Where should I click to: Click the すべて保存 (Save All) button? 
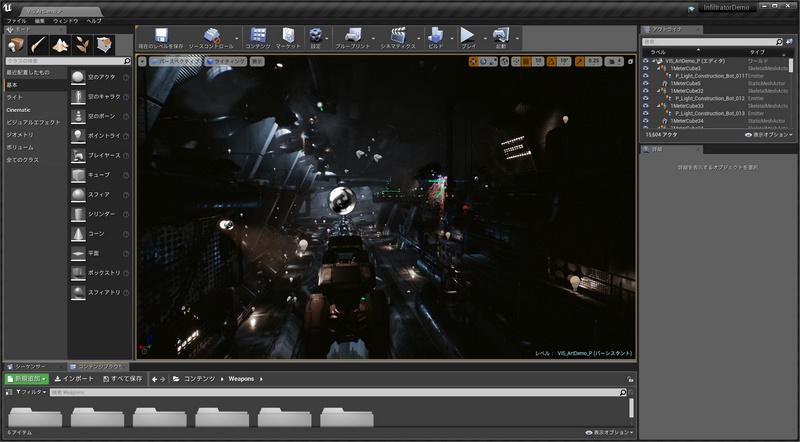point(125,379)
